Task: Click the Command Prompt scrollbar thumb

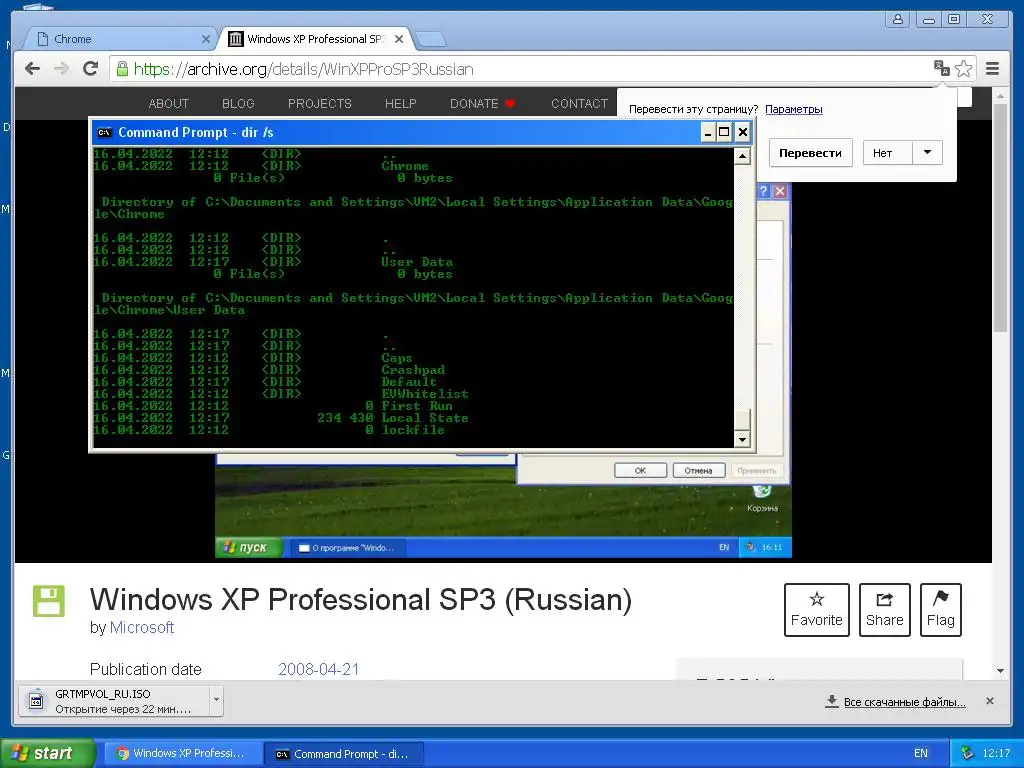Action: pyautogui.click(x=742, y=419)
